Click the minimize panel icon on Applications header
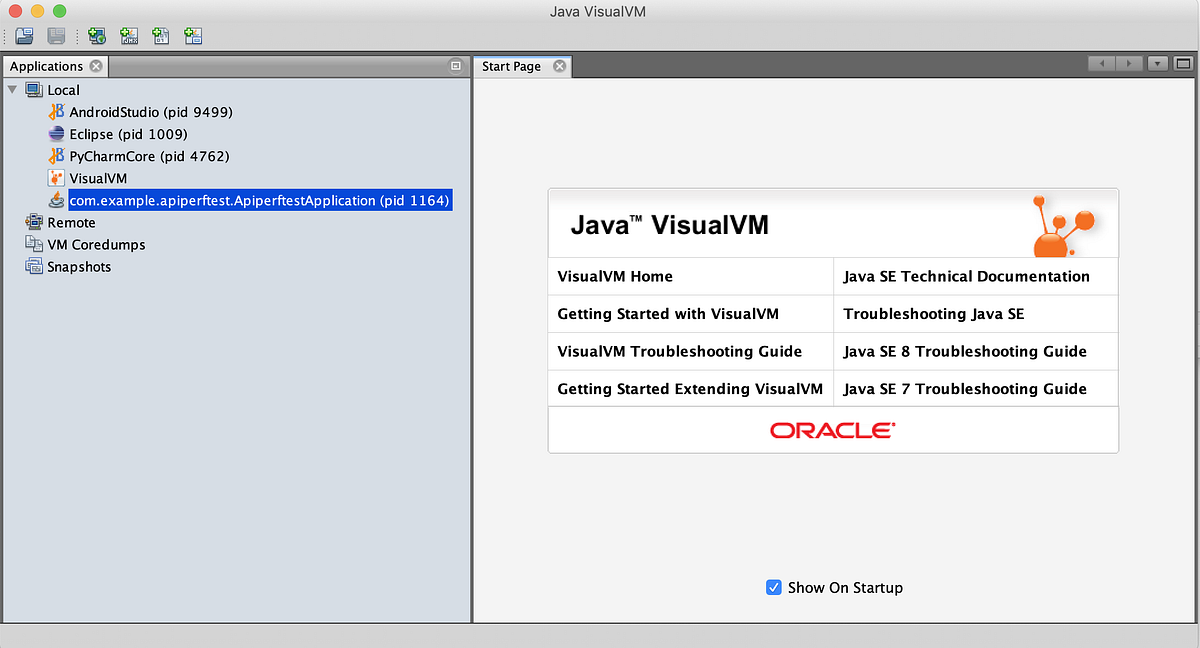The height and width of the screenshot is (648, 1200). pyautogui.click(x=456, y=65)
